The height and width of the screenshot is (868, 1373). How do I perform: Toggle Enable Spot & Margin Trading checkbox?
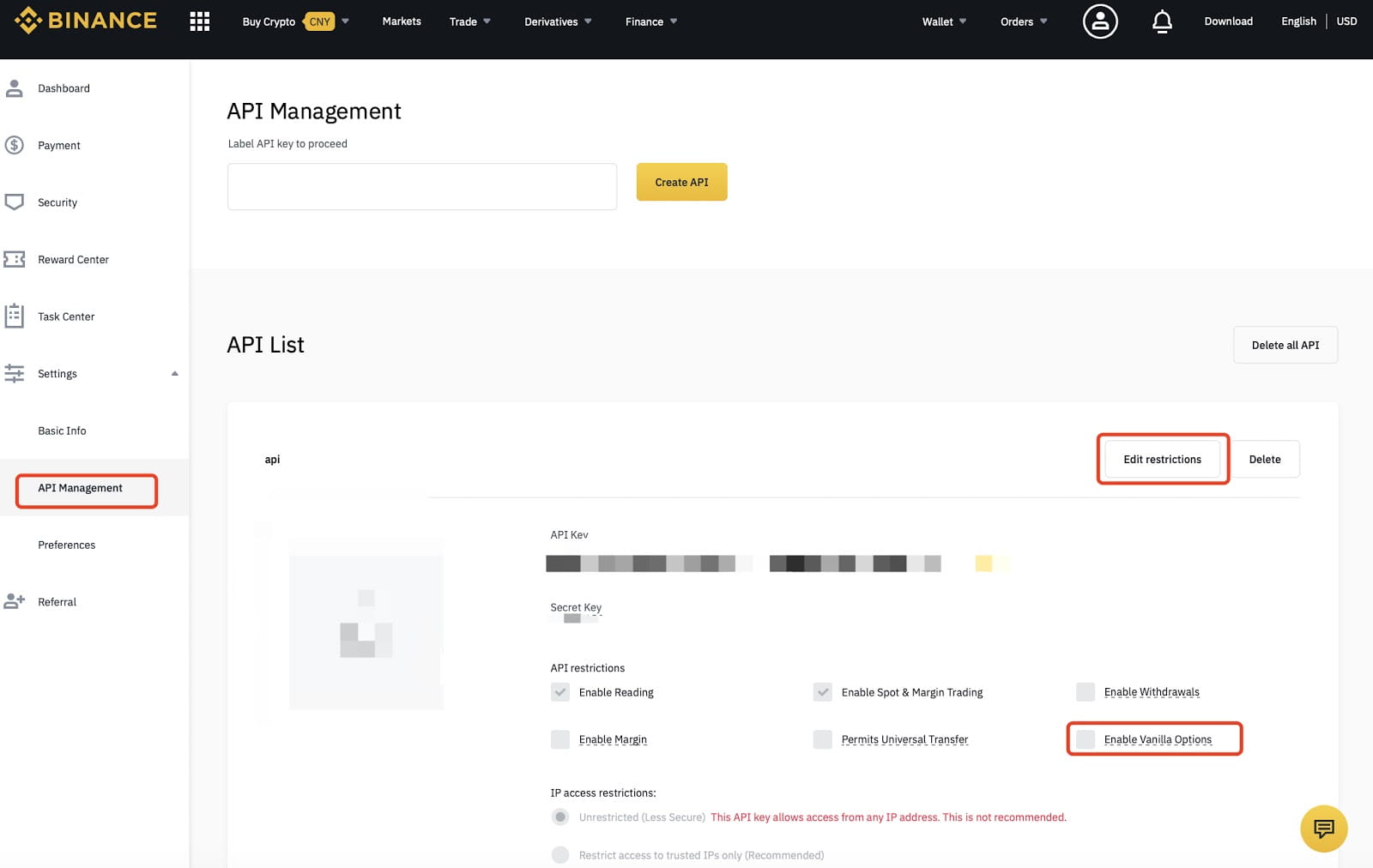click(x=823, y=692)
